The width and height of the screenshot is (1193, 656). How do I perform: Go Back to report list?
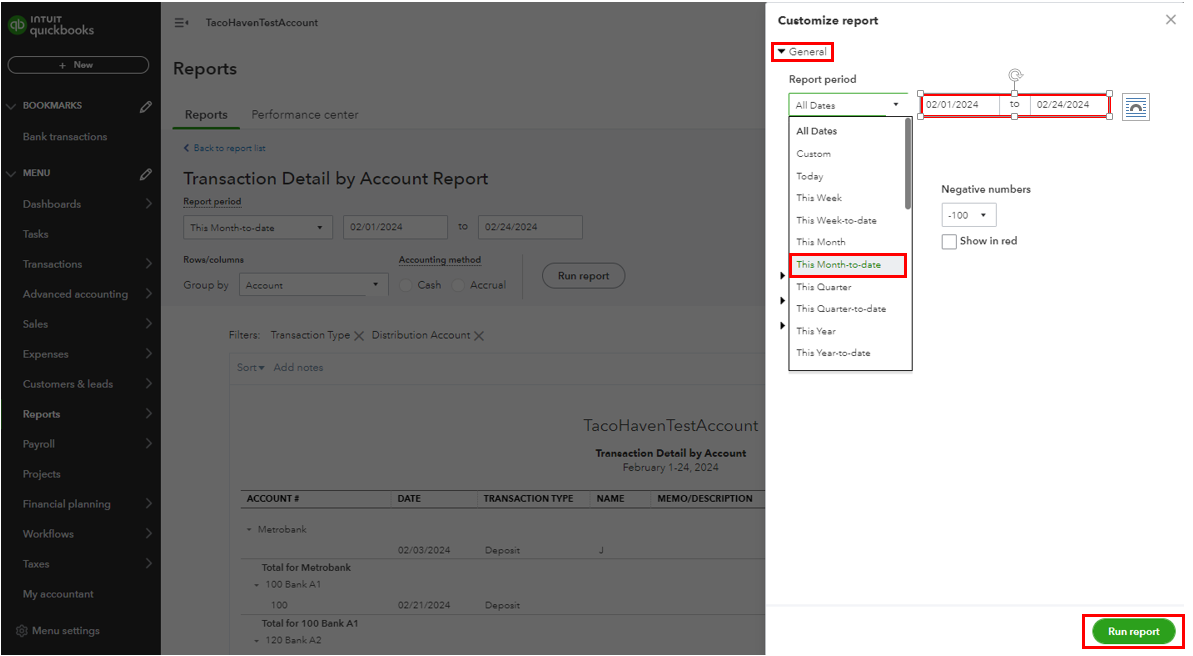point(229,148)
